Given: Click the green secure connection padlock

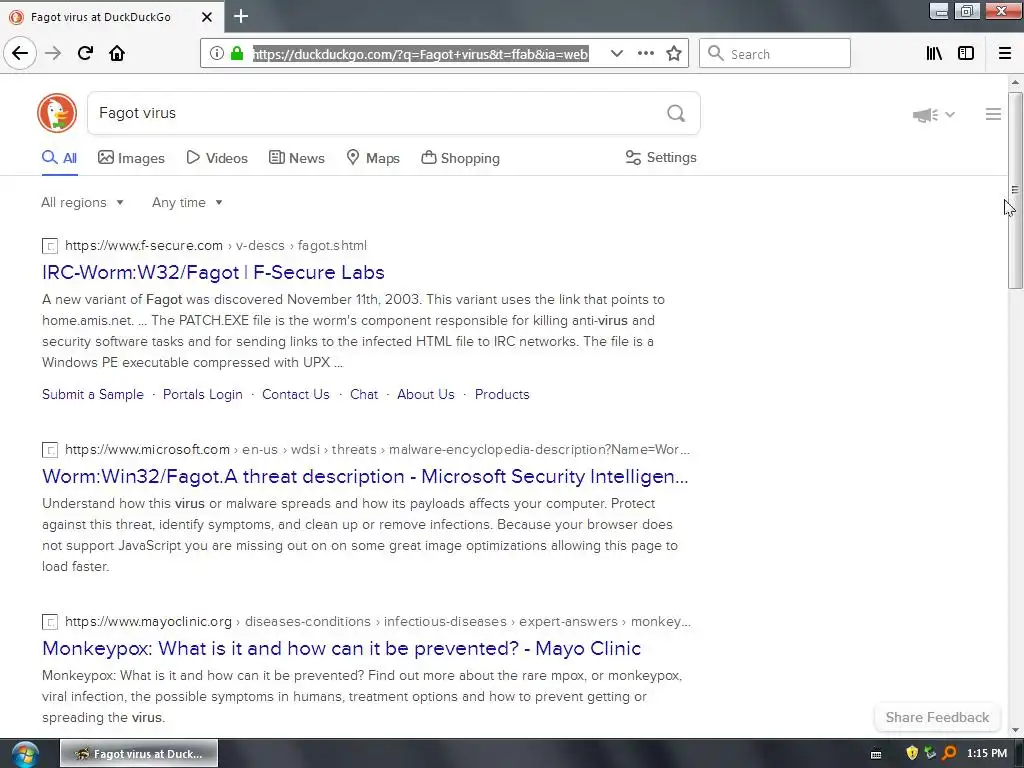Looking at the screenshot, I should click(237, 54).
